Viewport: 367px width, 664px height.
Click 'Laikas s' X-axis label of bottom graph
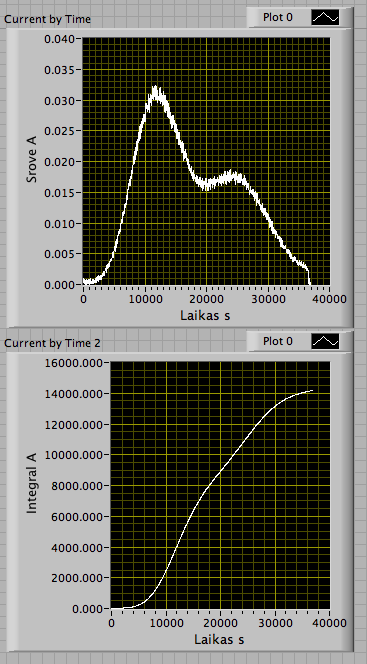219,639
